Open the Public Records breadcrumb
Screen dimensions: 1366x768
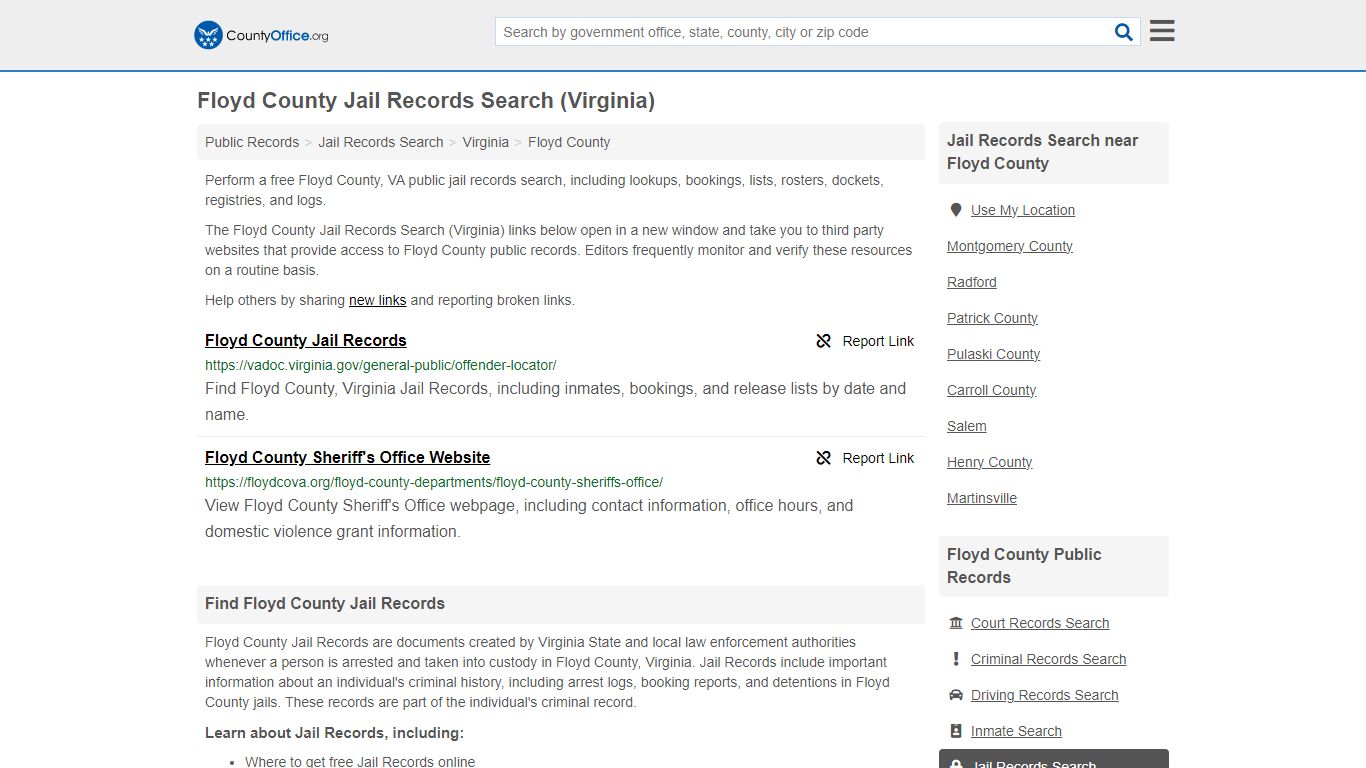(252, 142)
